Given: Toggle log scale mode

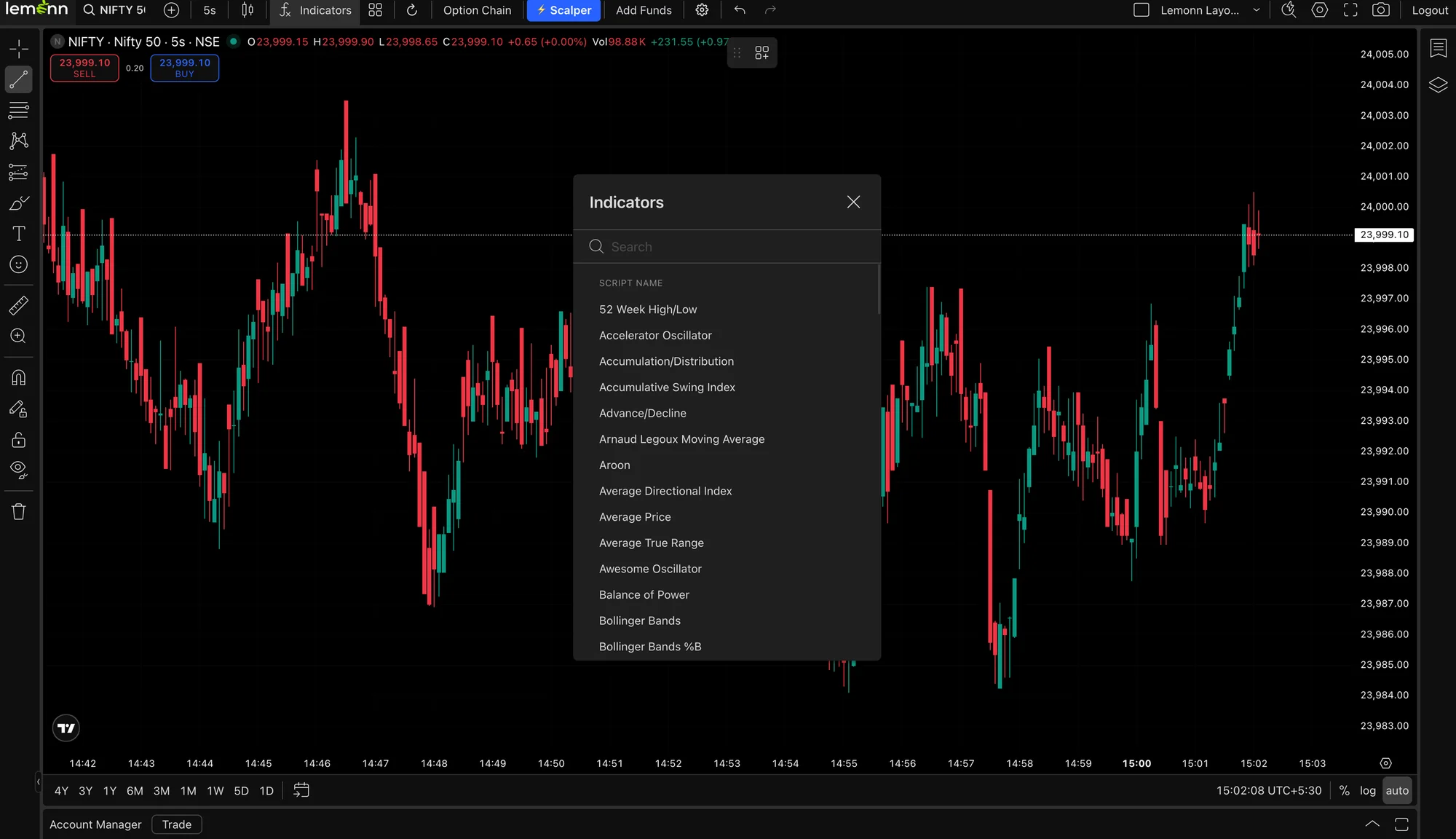Looking at the screenshot, I should pyautogui.click(x=1368, y=791).
